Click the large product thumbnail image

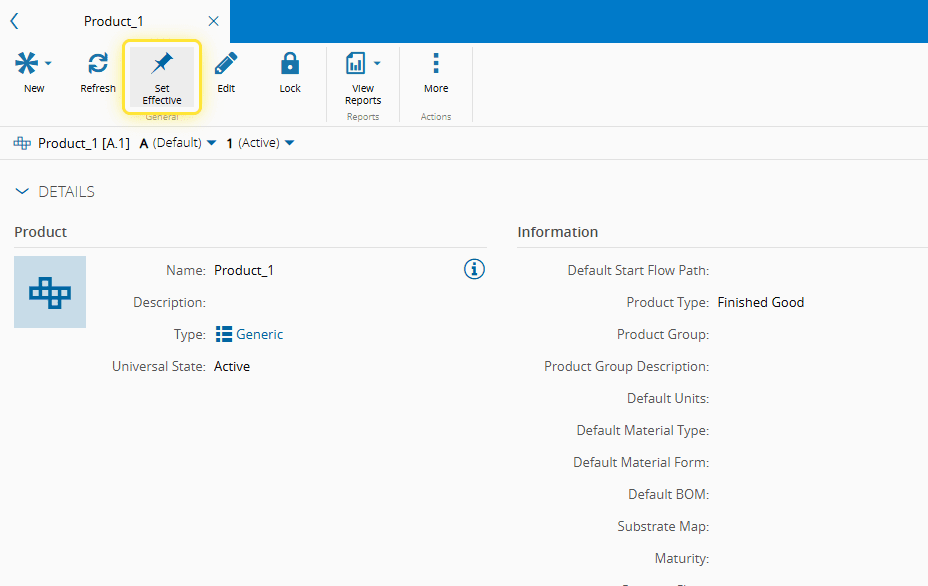50,292
